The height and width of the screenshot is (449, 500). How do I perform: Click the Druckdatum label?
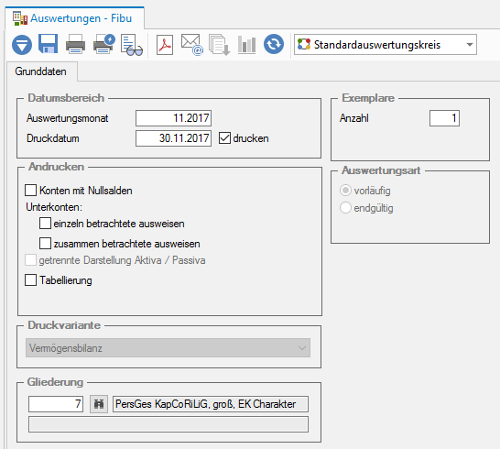click(x=53, y=138)
